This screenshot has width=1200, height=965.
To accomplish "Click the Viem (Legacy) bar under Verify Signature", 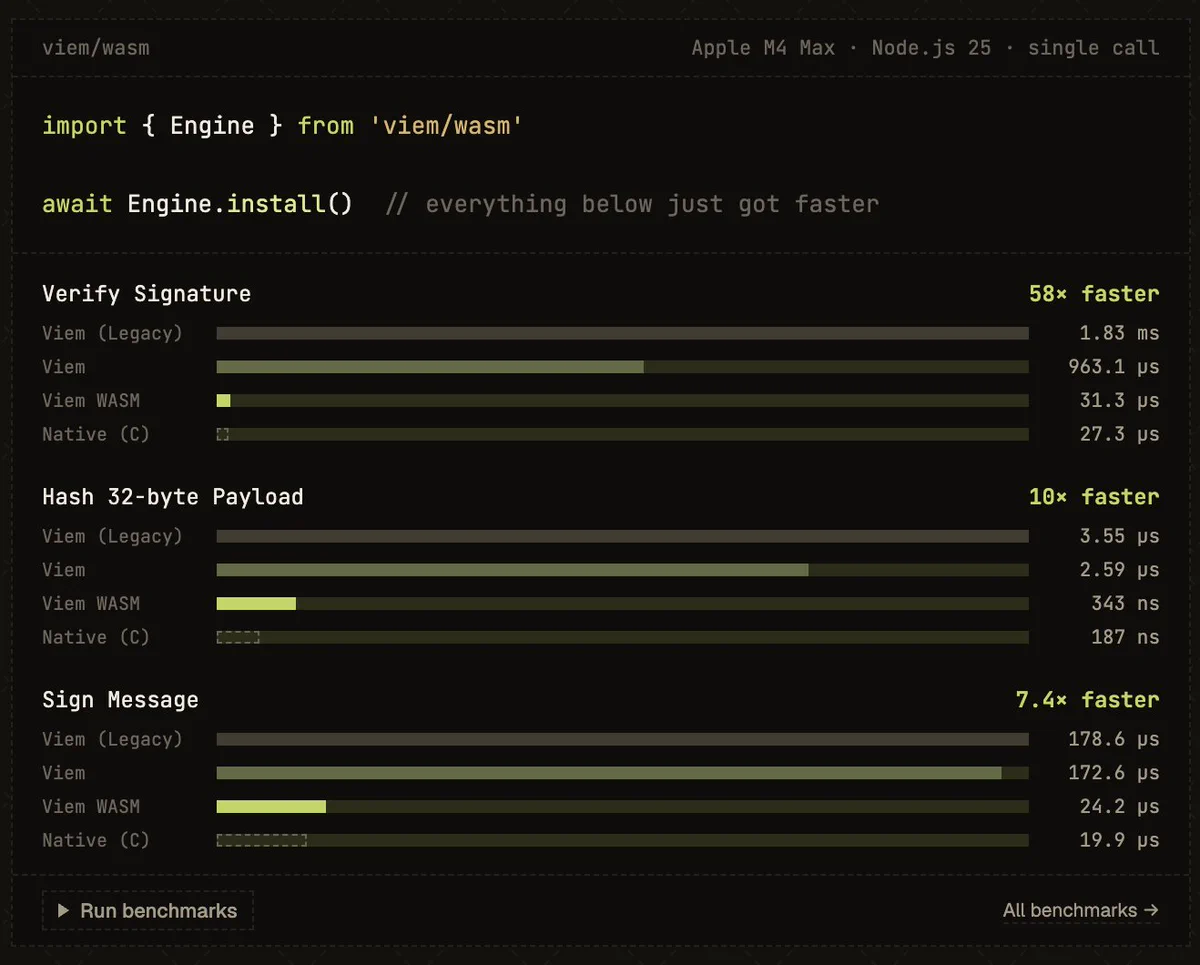I will pyautogui.click(x=622, y=333).
